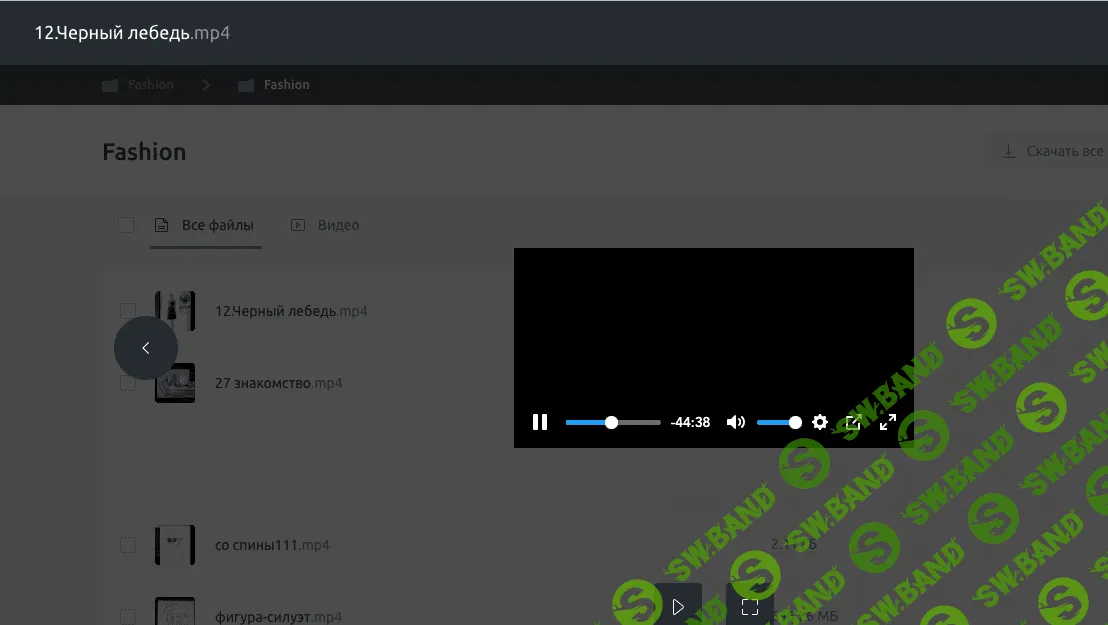Enter fullscreen using player expand arrows
1108x625 pixels.
(888, 422)
